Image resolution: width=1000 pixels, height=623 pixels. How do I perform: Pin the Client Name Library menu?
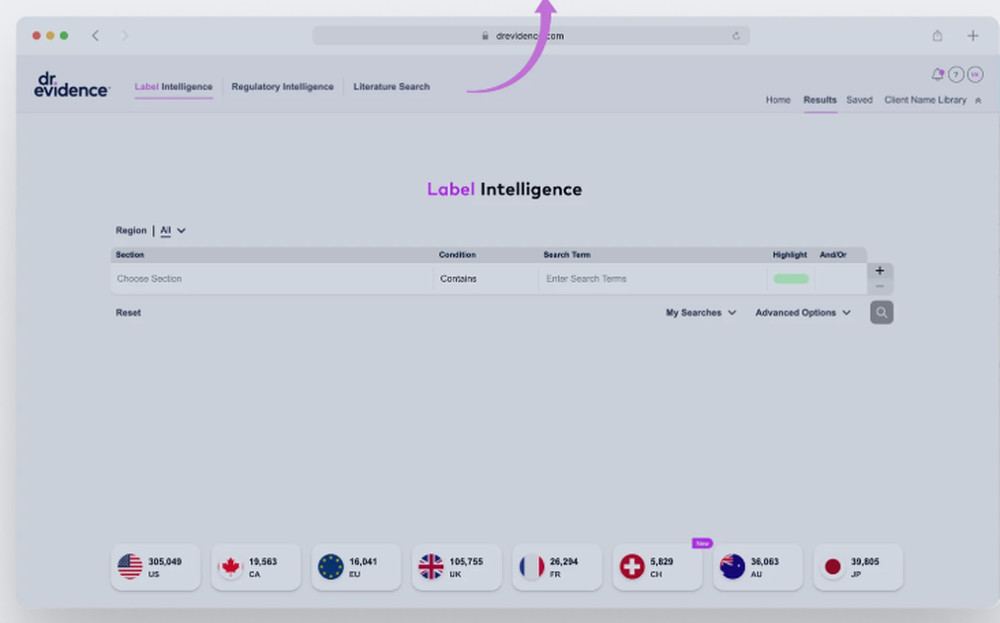click(x=979, y=100)
